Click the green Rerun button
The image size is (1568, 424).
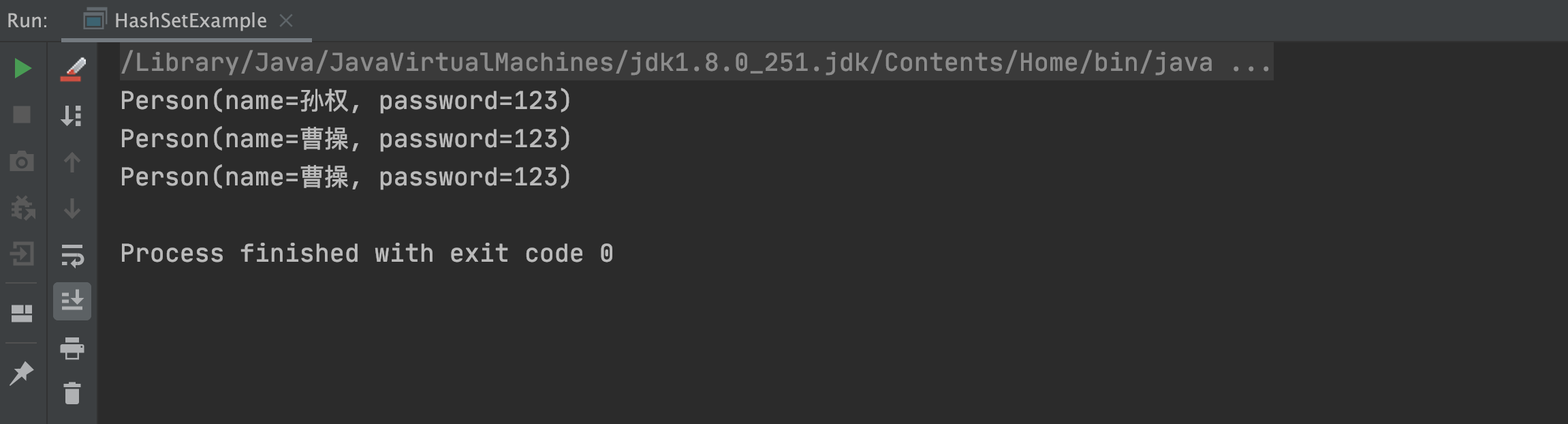pyautogui.click(x=22, y=68)
